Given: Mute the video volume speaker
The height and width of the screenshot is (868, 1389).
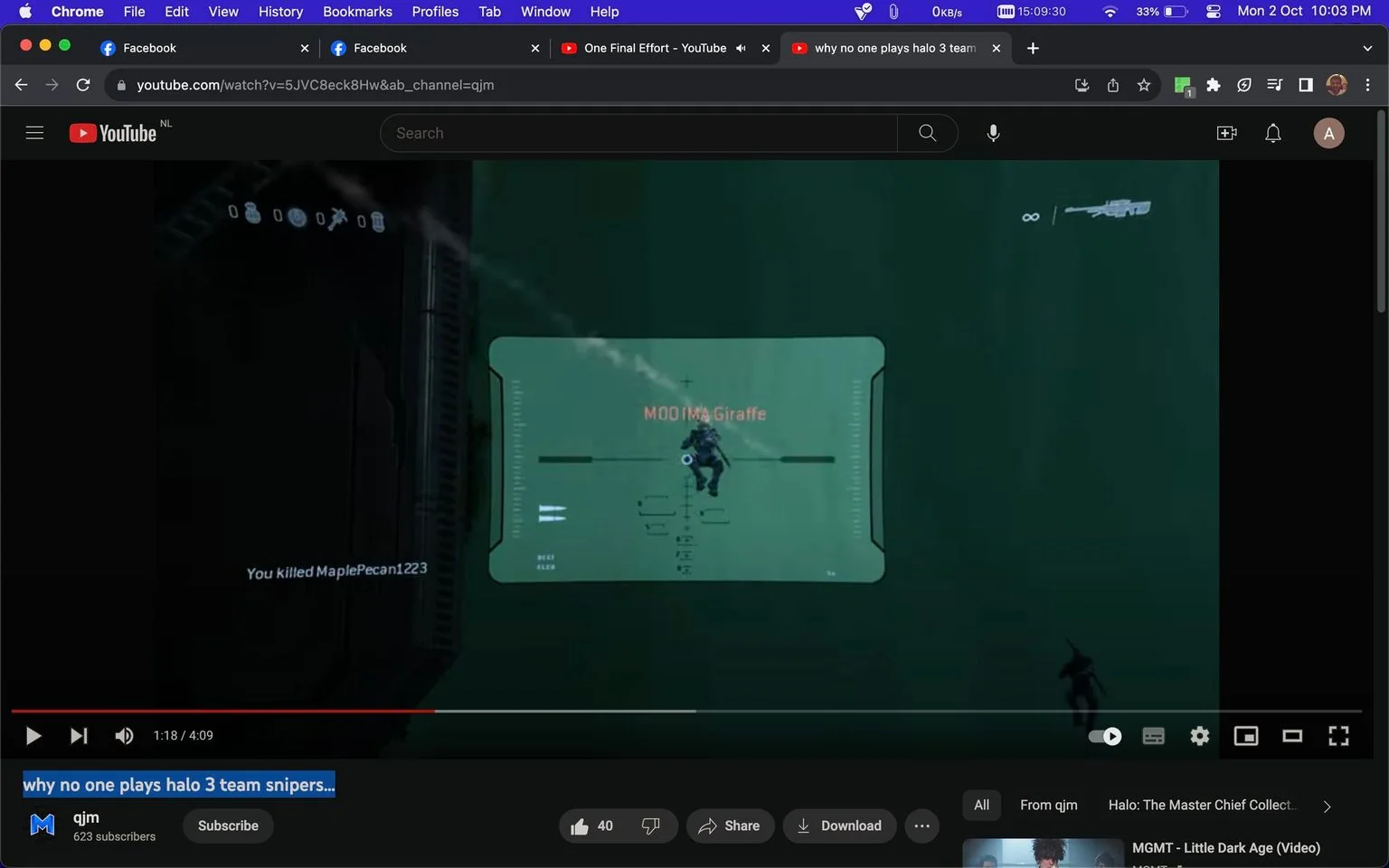Looking at the screenshot, I should (x=124, y=736).
